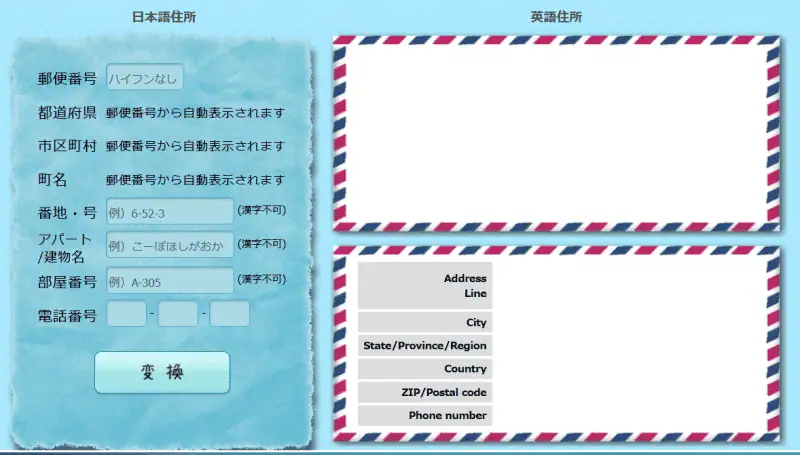Click the (漢字不可) note beside 部屋番号

[262, 279]
